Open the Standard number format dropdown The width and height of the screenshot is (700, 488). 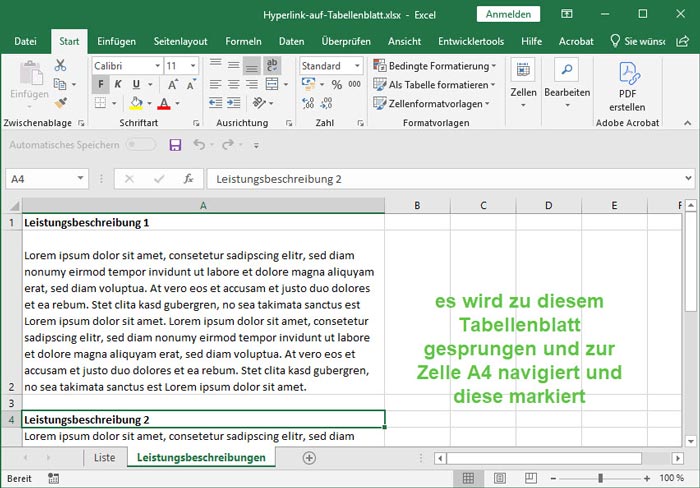pyautogui.click(x=357, y=66)
